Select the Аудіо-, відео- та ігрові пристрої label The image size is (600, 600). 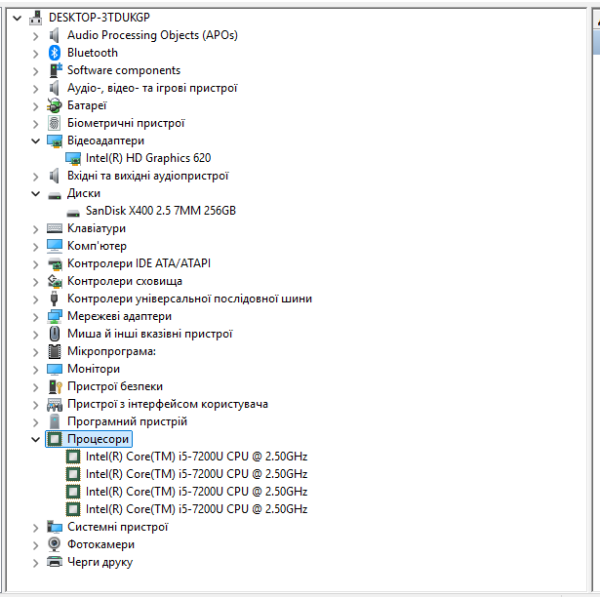click(152, 88)
